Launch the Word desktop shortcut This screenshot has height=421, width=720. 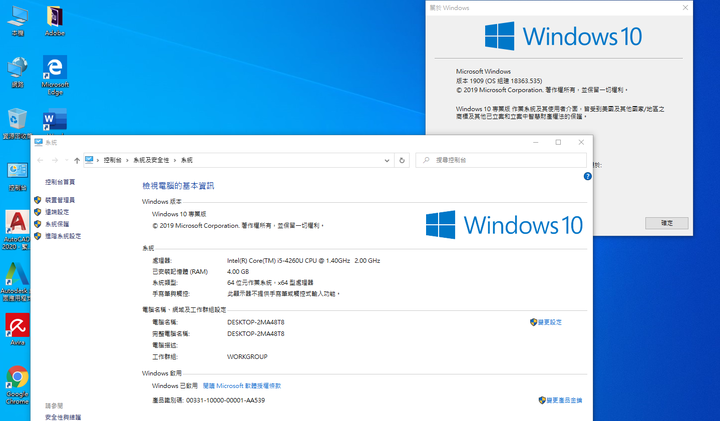click(55, 120)
